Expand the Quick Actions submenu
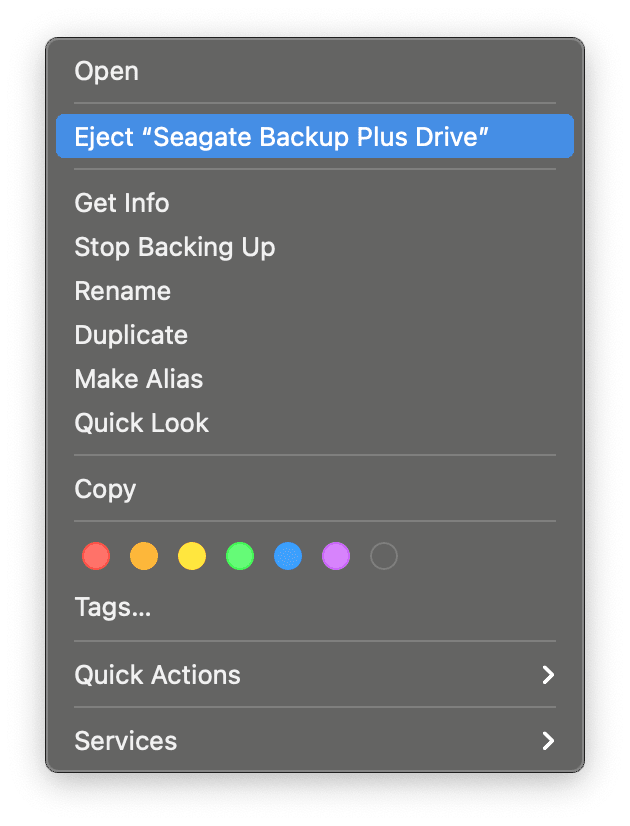The image size is (630, 826). 157,675
